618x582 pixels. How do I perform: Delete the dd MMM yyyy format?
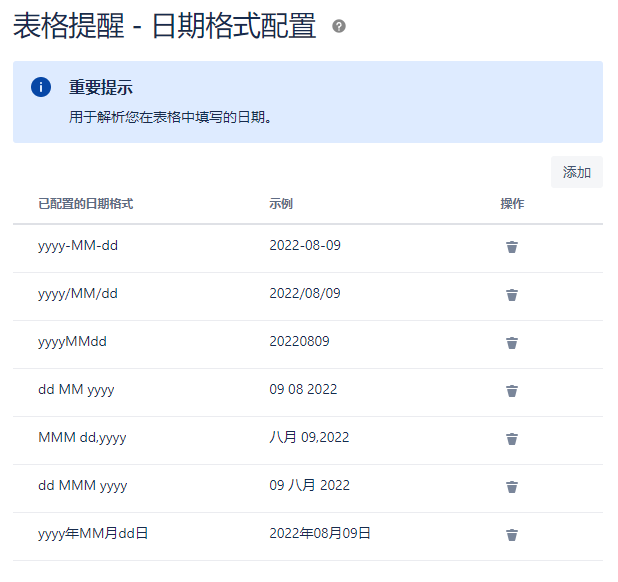512,487
